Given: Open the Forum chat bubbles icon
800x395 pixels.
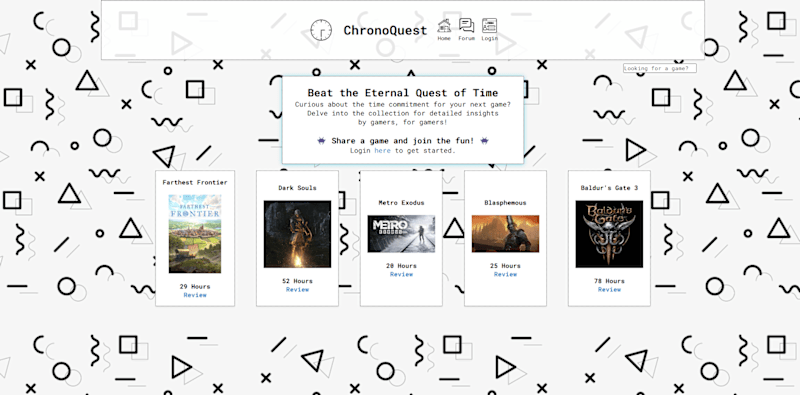Looking at the screenshot, I should coord(466,26).
